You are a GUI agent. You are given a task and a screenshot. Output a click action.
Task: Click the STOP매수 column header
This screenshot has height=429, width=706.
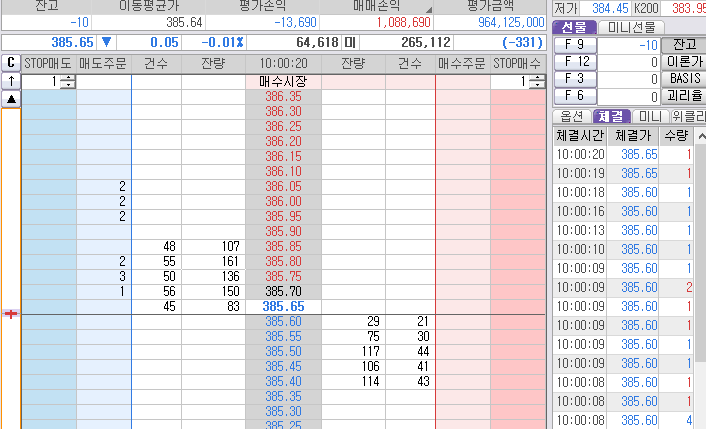(x=518, y=63)
